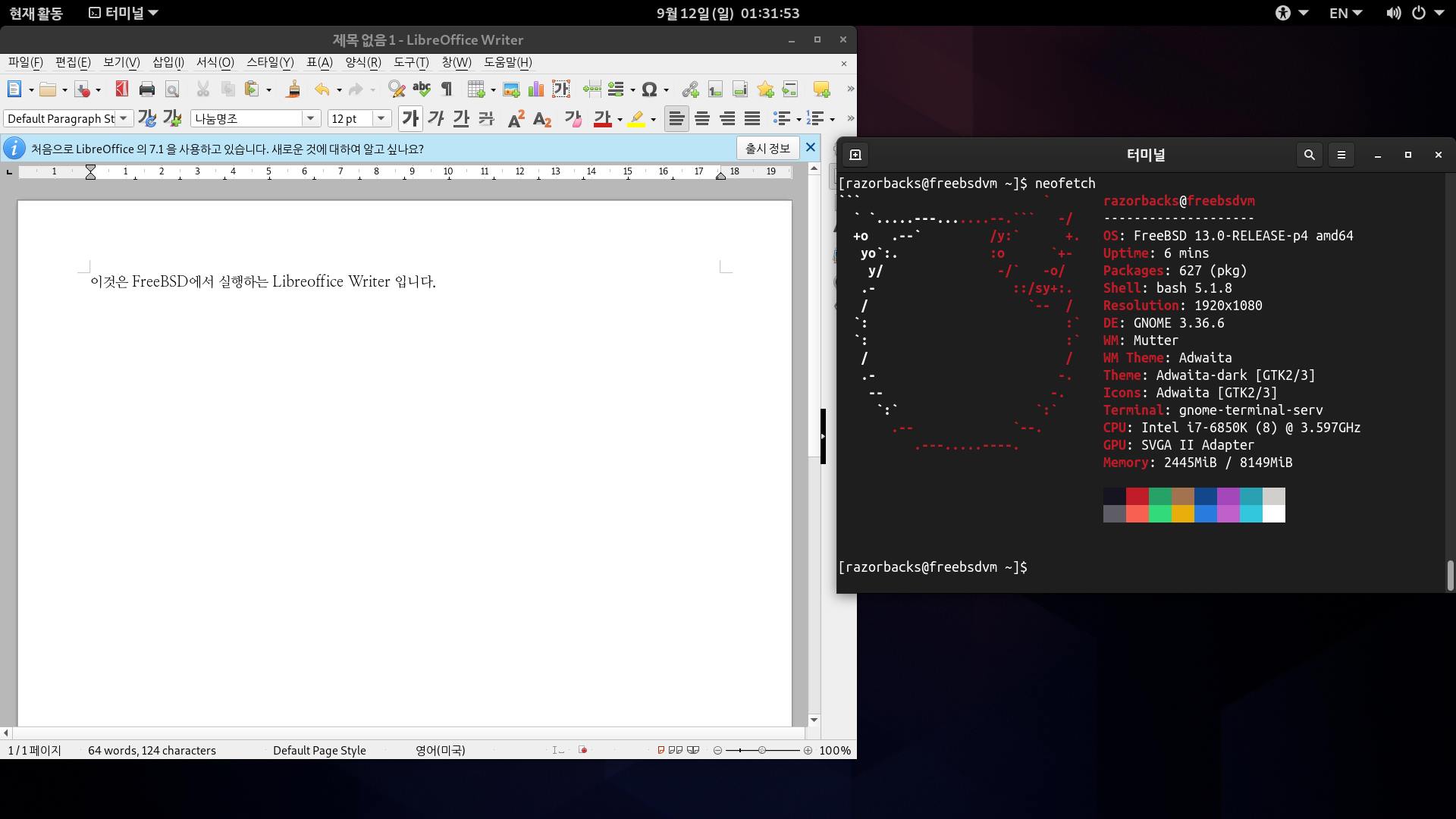Click the terminal search icon
The height and width of the screenshot is (819, 1456).
click(1309, 155)
